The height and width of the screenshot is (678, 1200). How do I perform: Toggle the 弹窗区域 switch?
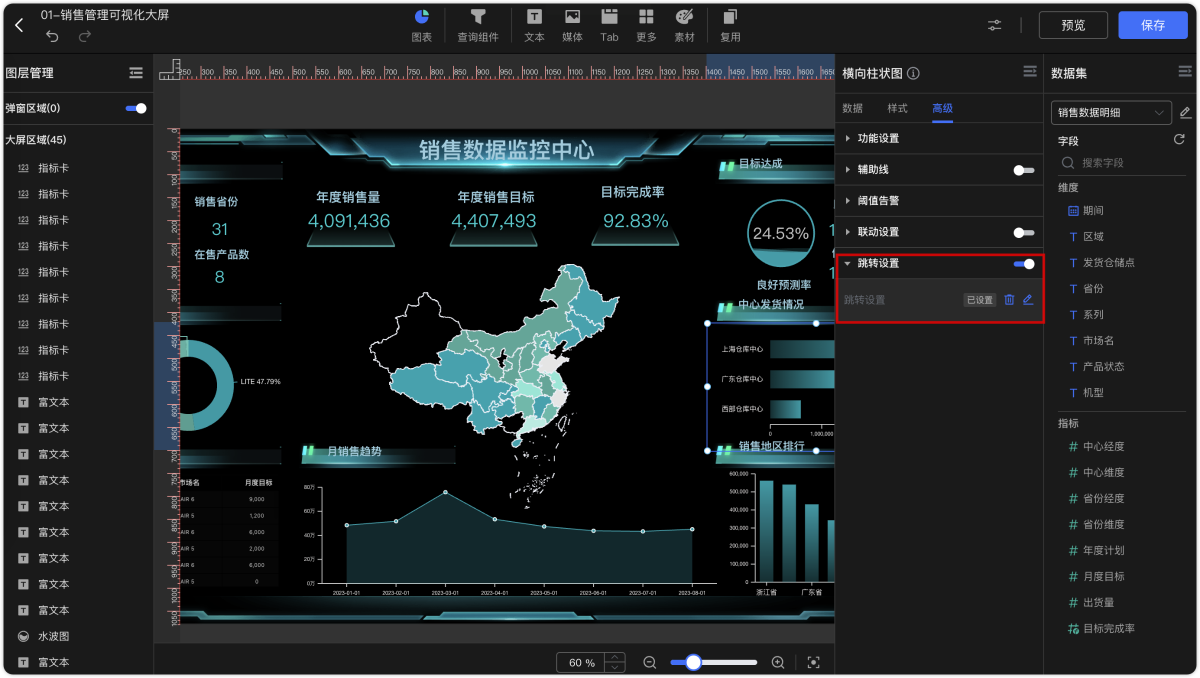[x=136, y=108]
